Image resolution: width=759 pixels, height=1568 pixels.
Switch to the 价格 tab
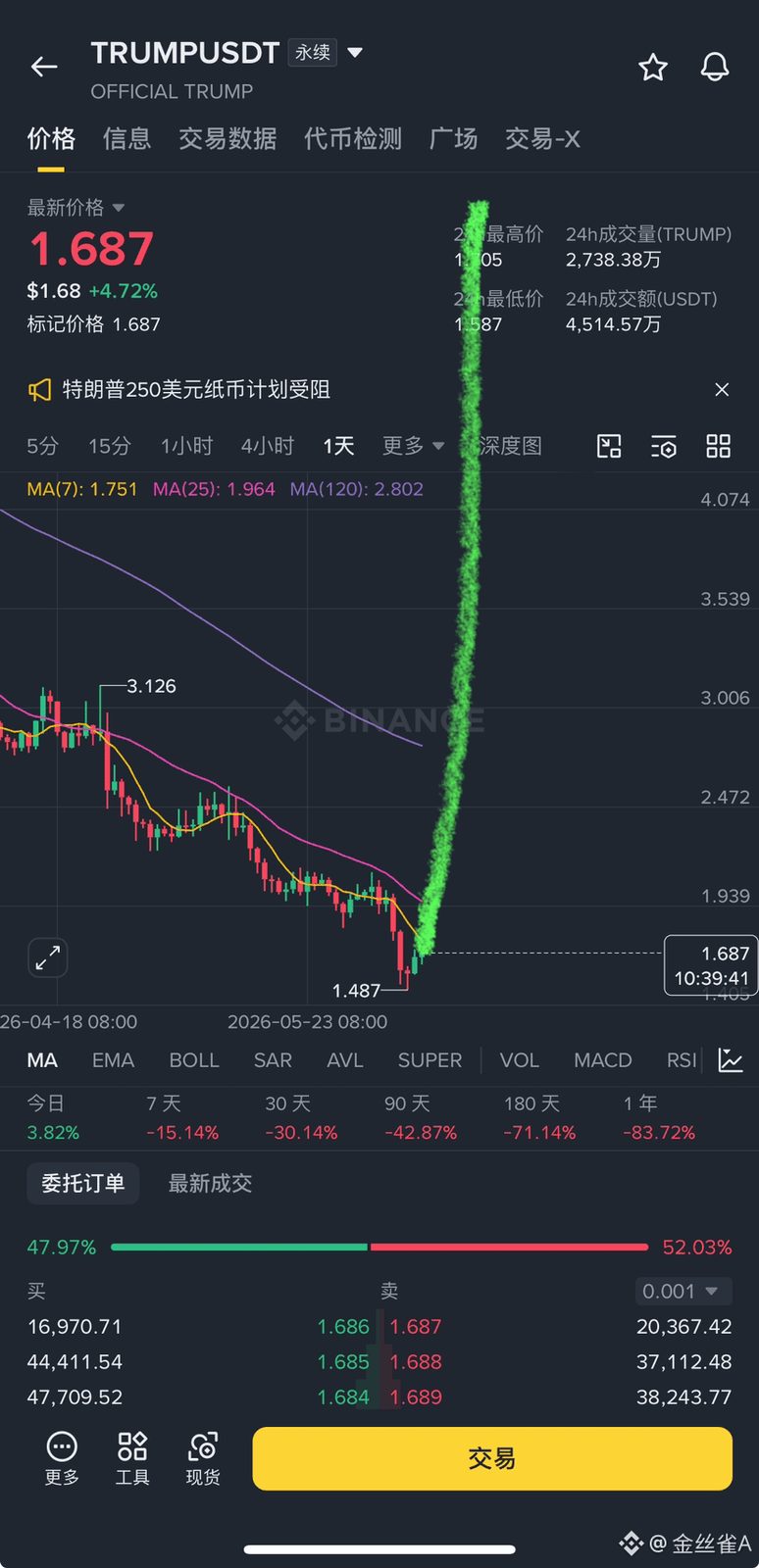tap(51, 139)
